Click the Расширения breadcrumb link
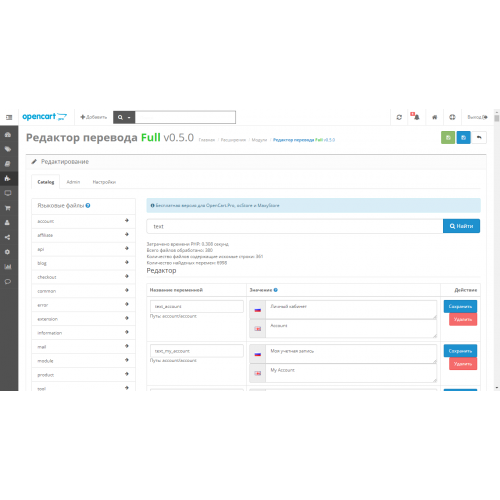This screenshot has height=500, width=500. (x=233, y=140)
